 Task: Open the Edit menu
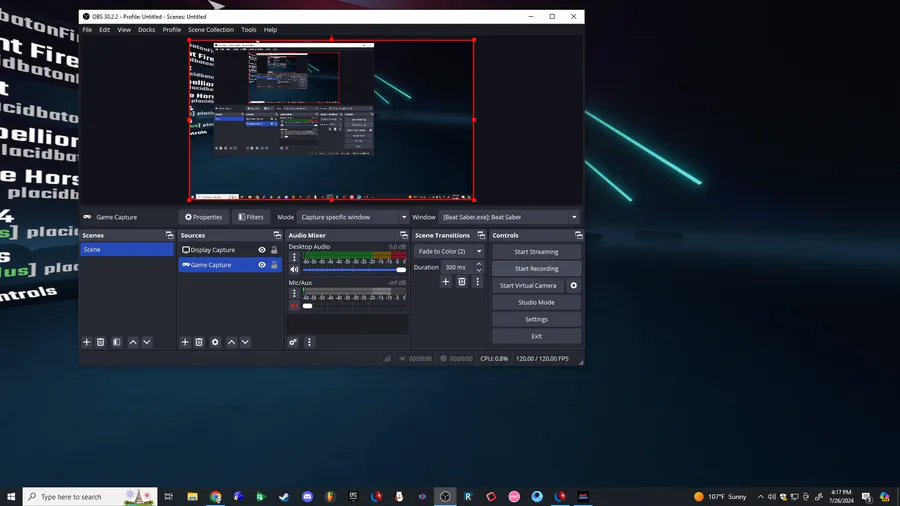pos(104,30)
